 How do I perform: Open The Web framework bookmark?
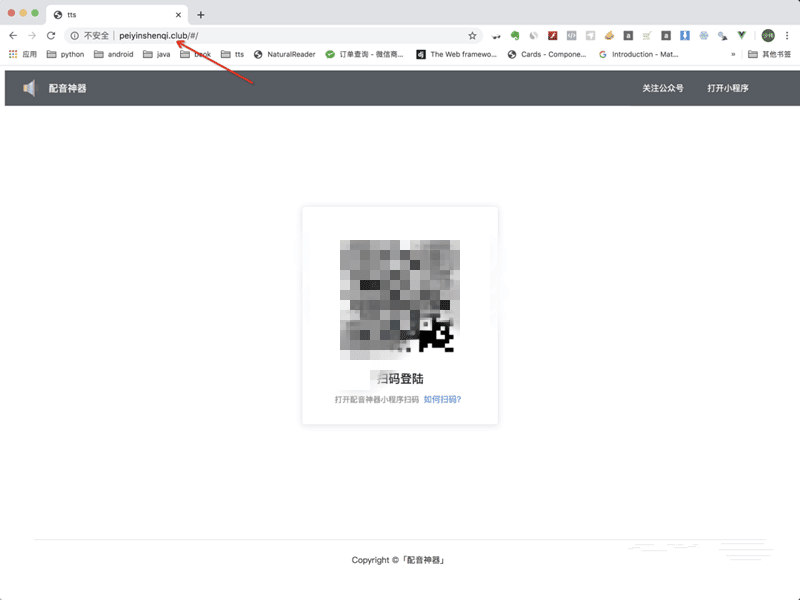(457, 54)
